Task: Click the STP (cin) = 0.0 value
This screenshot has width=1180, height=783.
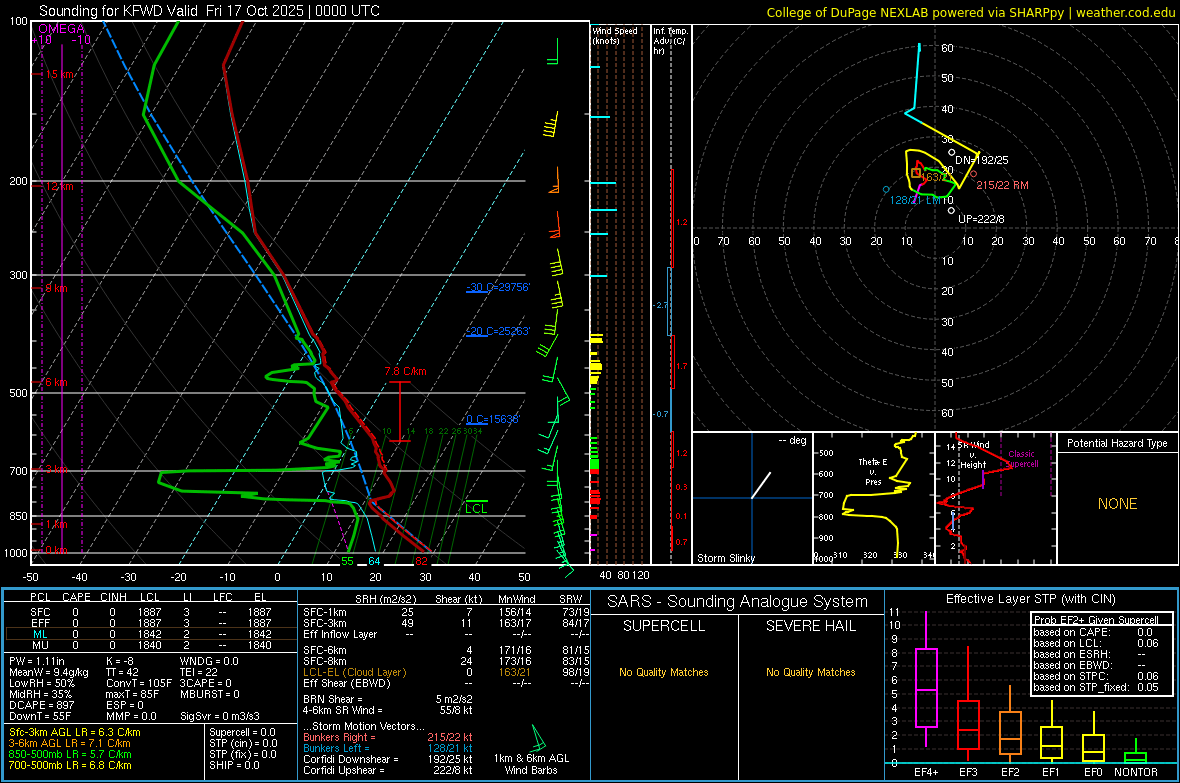Action: (x=243, y=743)
